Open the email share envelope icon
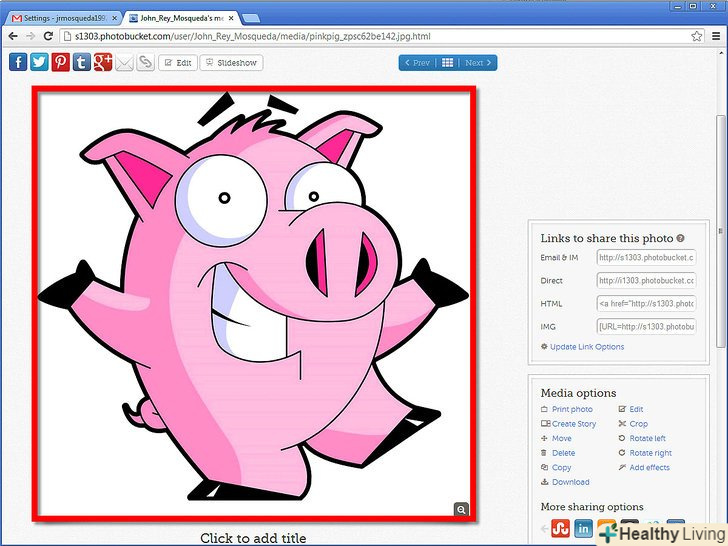Screen dimensions: 728x546 click(x=124, y=62)
